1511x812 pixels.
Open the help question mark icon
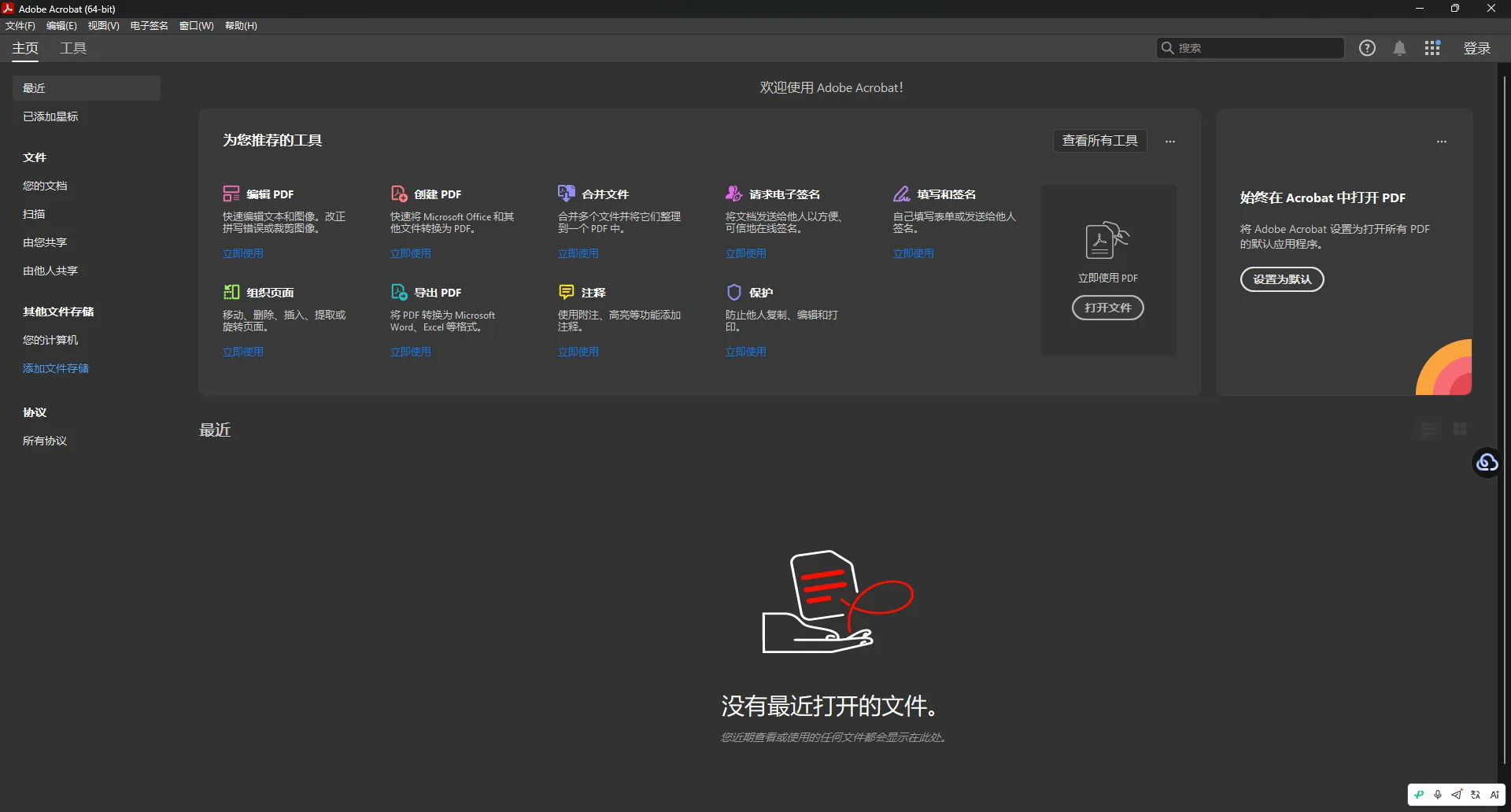pos(1368,48)
